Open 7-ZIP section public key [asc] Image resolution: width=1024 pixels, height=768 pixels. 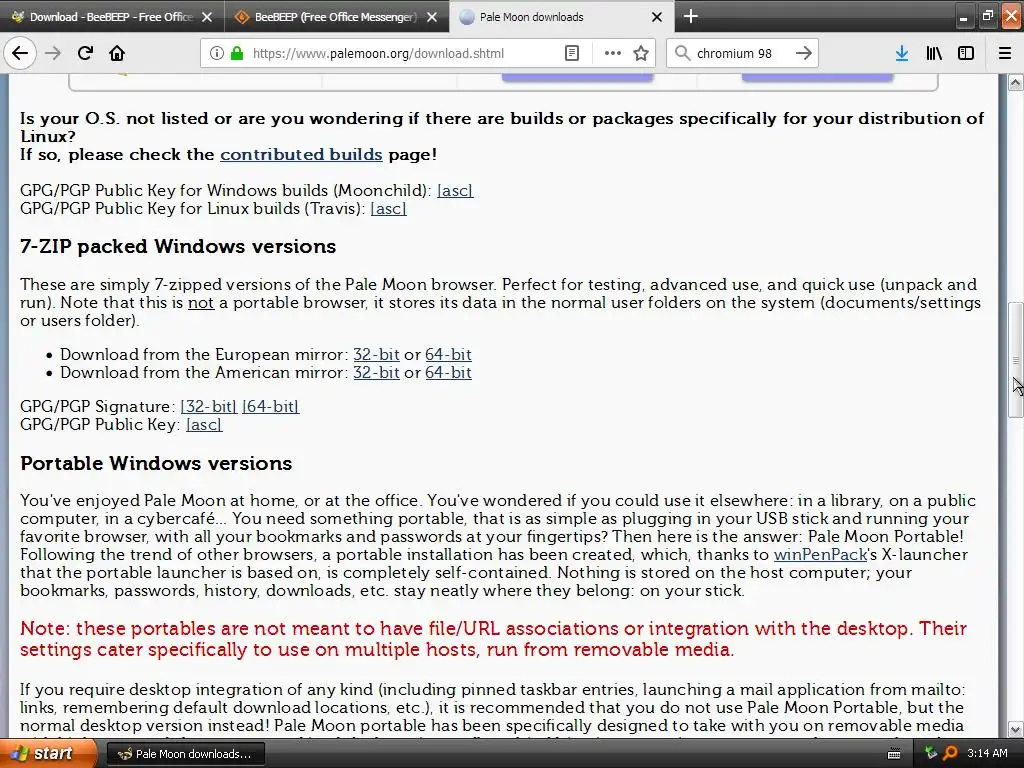[x=204, y=425]
